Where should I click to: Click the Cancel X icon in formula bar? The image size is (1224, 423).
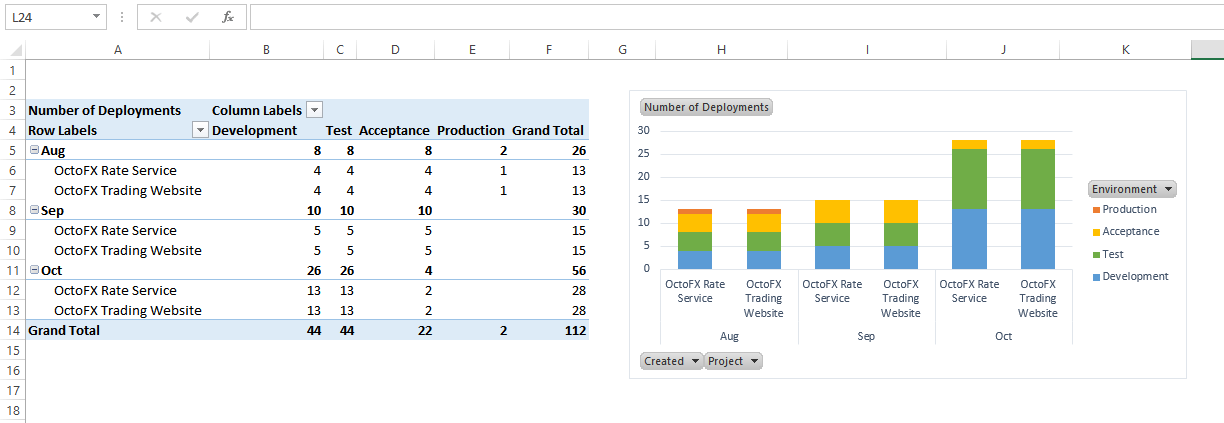pos(156,17)
